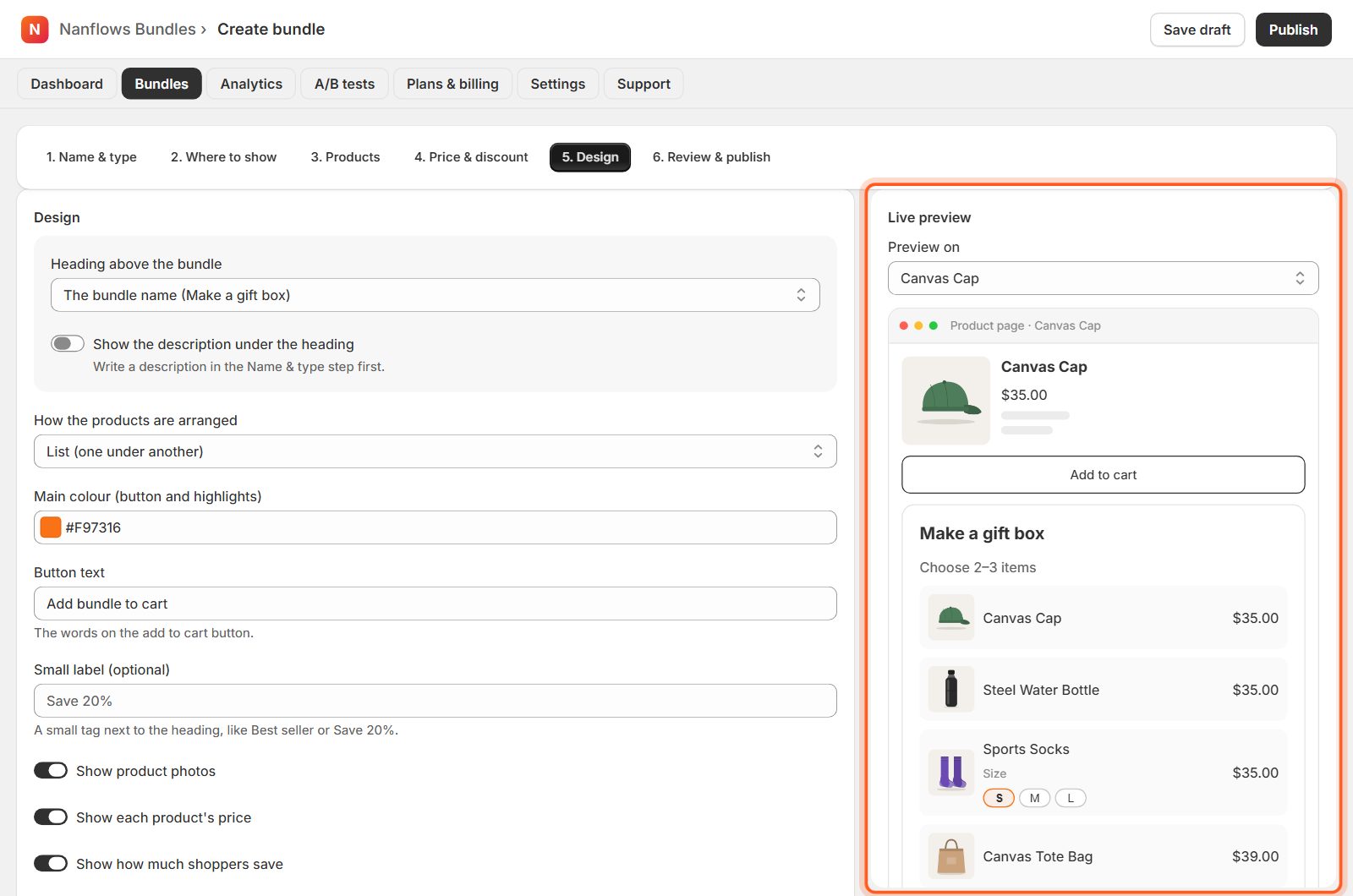Click the Small label optional input field
Screen dimensions: 1353x896
tap(435, 701)
